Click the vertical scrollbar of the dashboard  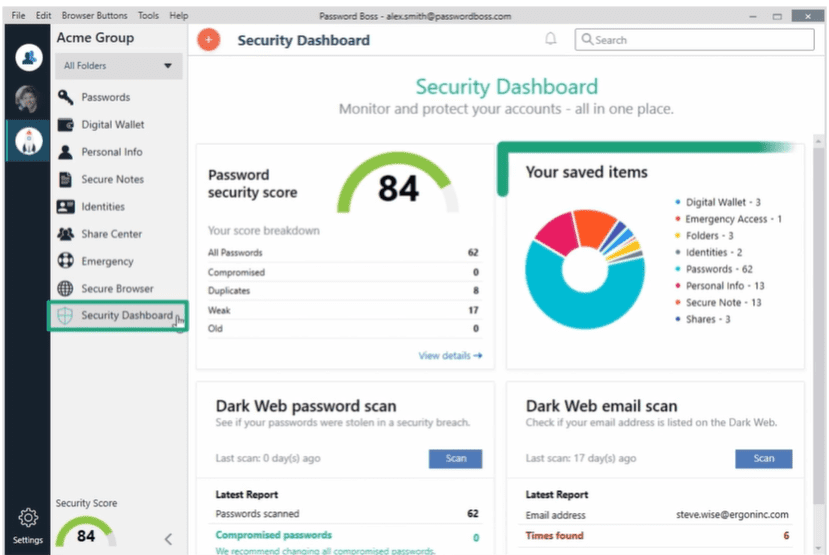click(818, 328)
